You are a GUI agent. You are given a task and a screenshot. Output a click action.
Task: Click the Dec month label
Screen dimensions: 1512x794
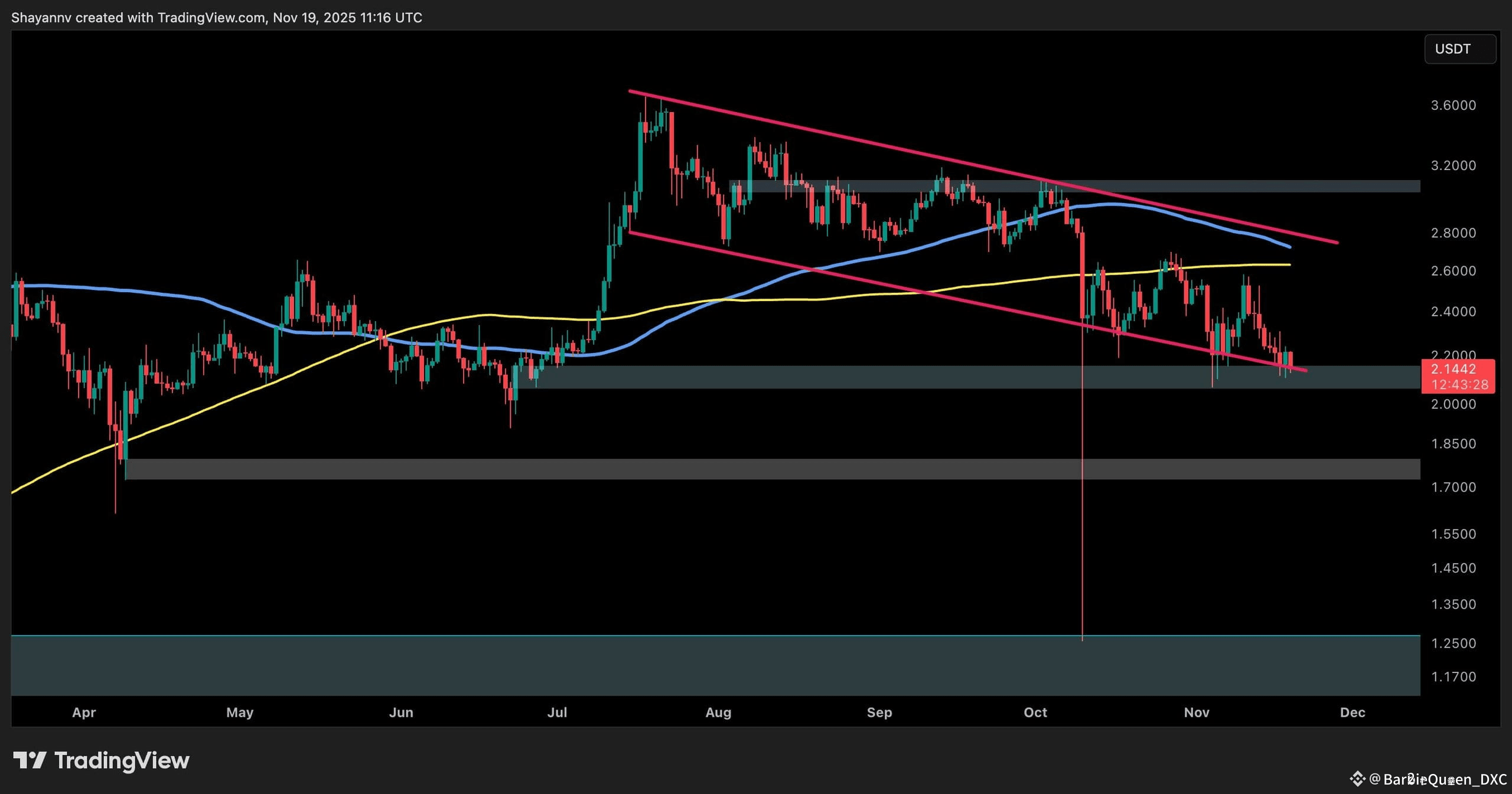coord(1353,712)
